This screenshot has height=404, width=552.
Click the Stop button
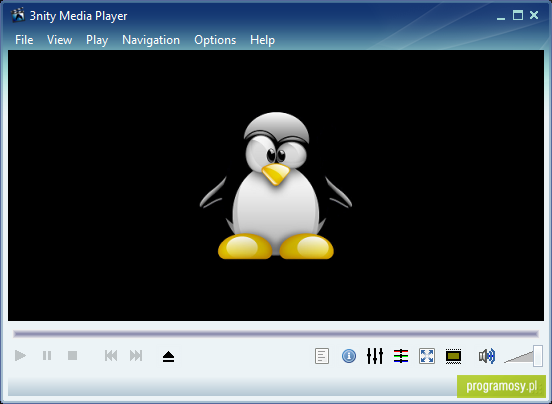pos(73,356)
